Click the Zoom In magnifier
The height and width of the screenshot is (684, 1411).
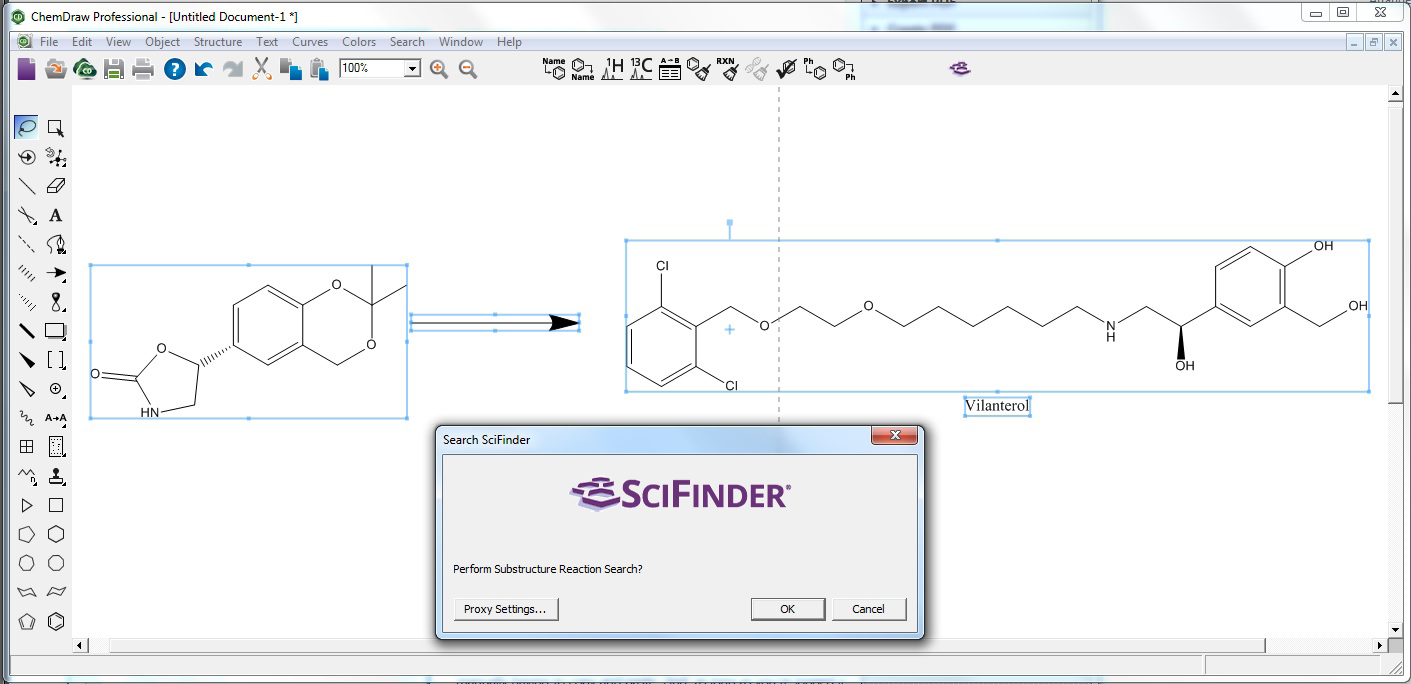pos(438,68)
